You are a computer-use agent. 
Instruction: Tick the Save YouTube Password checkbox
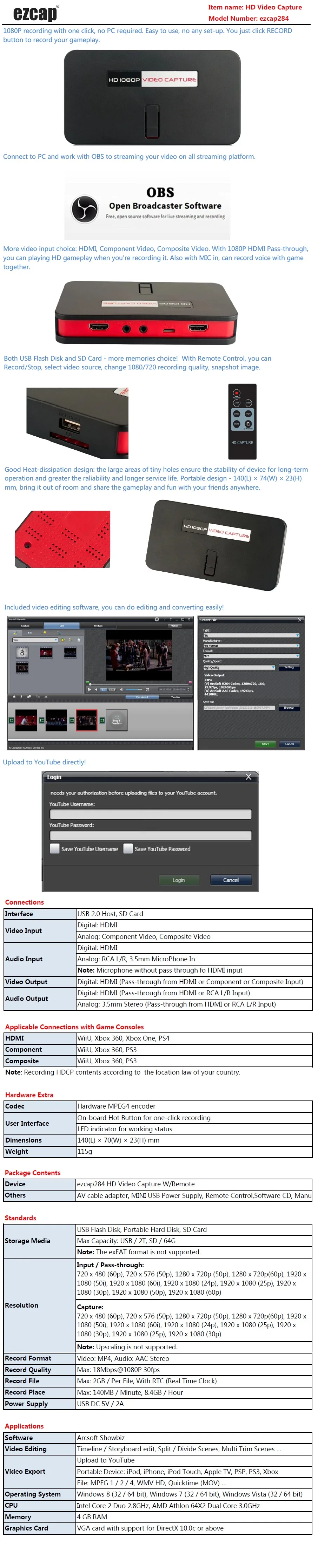(128, 848)
